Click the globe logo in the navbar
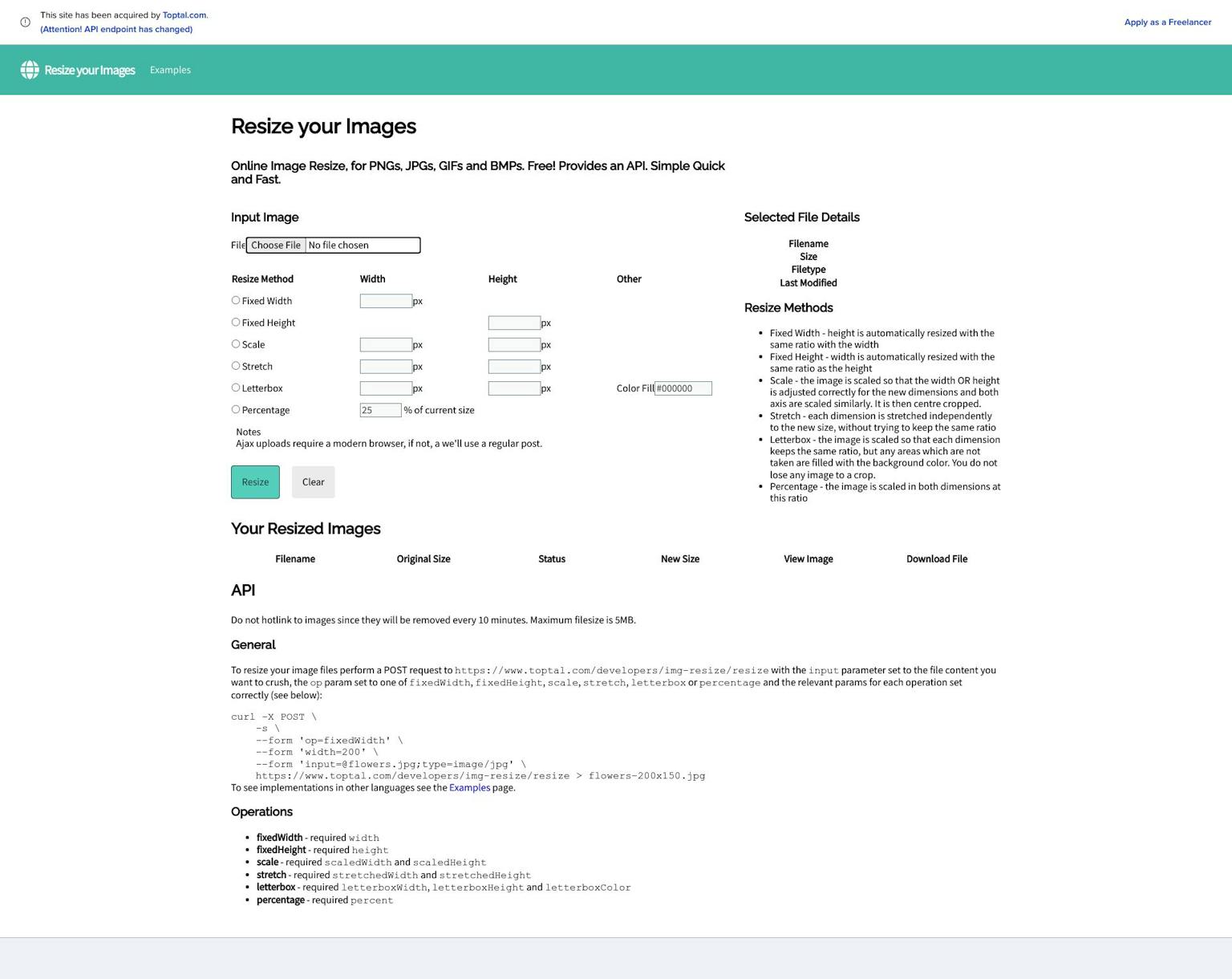 coord(30,70)
